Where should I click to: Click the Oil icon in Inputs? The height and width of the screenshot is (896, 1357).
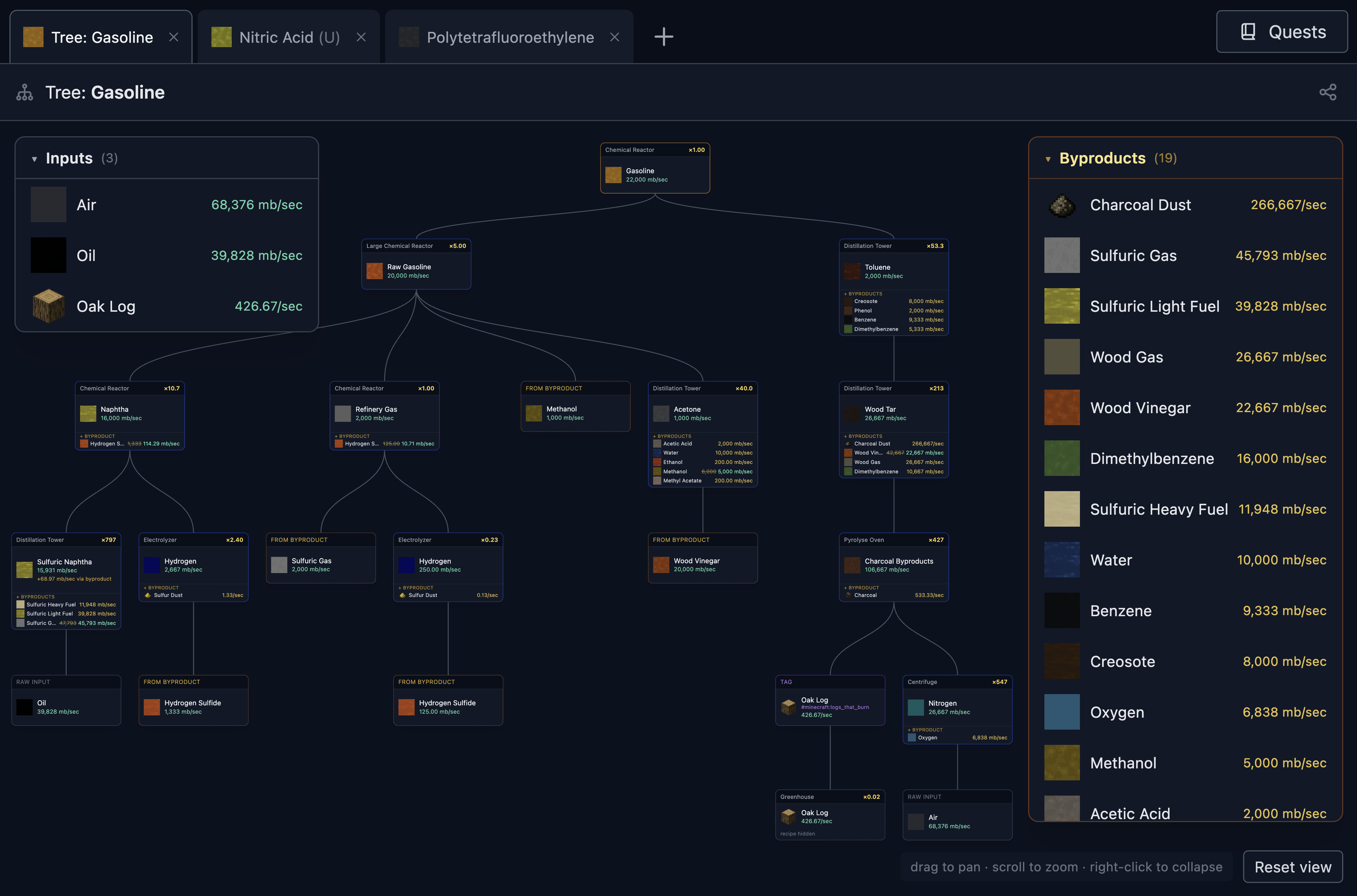pyautogui.click(x=49, y=255)
